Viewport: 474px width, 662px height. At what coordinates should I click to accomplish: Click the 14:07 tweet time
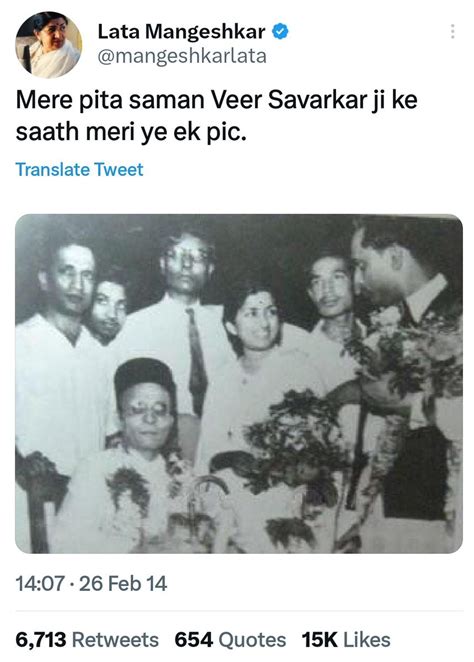coord(40,584)
